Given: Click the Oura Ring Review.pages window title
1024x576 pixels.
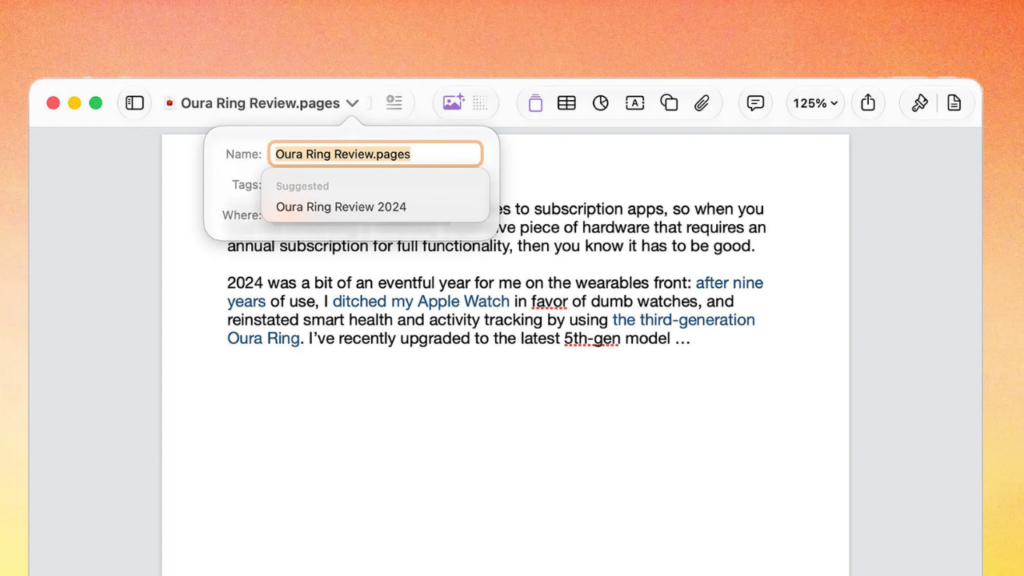Looking at the screenshot, I should pos(260,103).
